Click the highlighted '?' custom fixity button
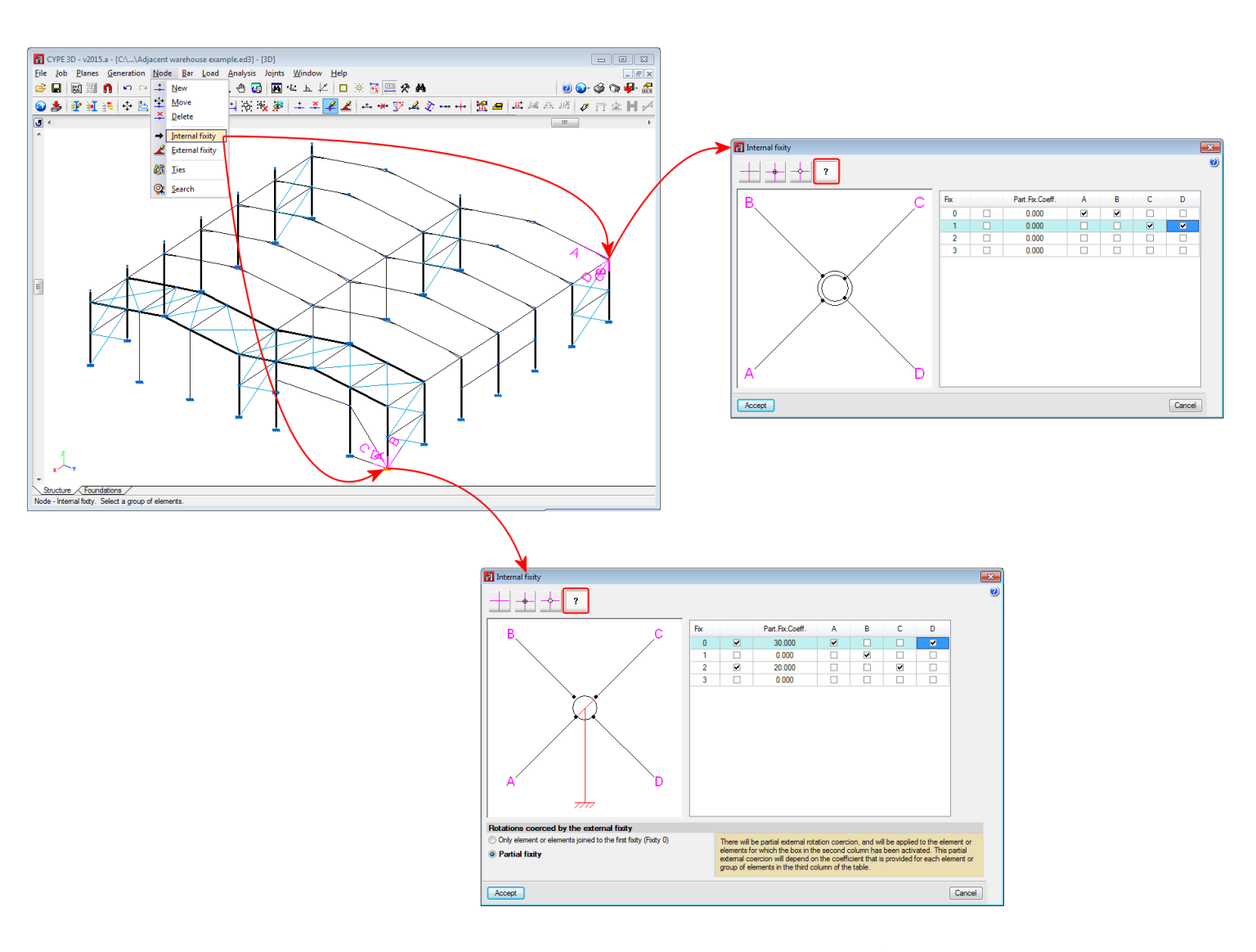This screenshot has width=1256, height=952. pos(827,171)
